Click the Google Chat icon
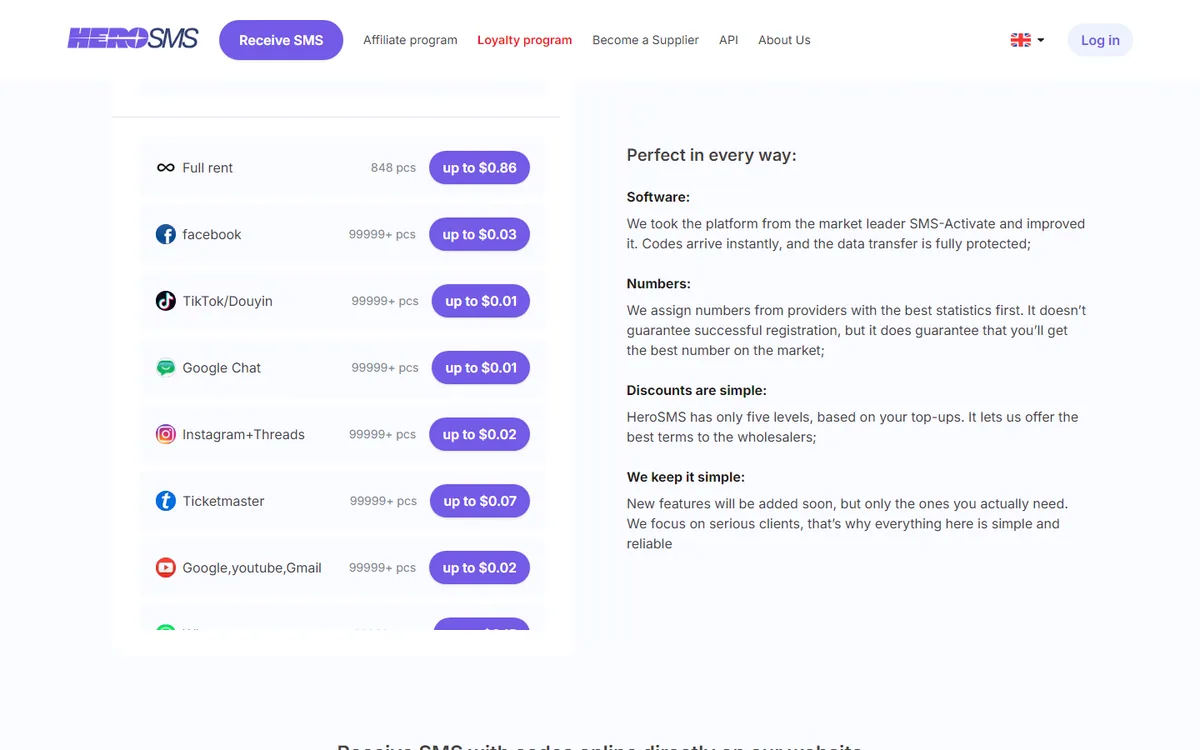1200x750 pixels. pyautogui.click(x=166, y=368)
